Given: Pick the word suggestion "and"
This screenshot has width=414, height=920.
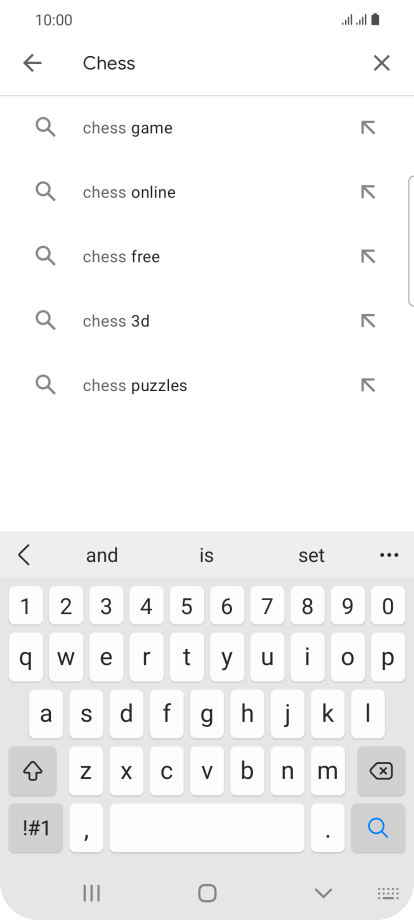Looking at the screenshot, I should coord(102,555).
